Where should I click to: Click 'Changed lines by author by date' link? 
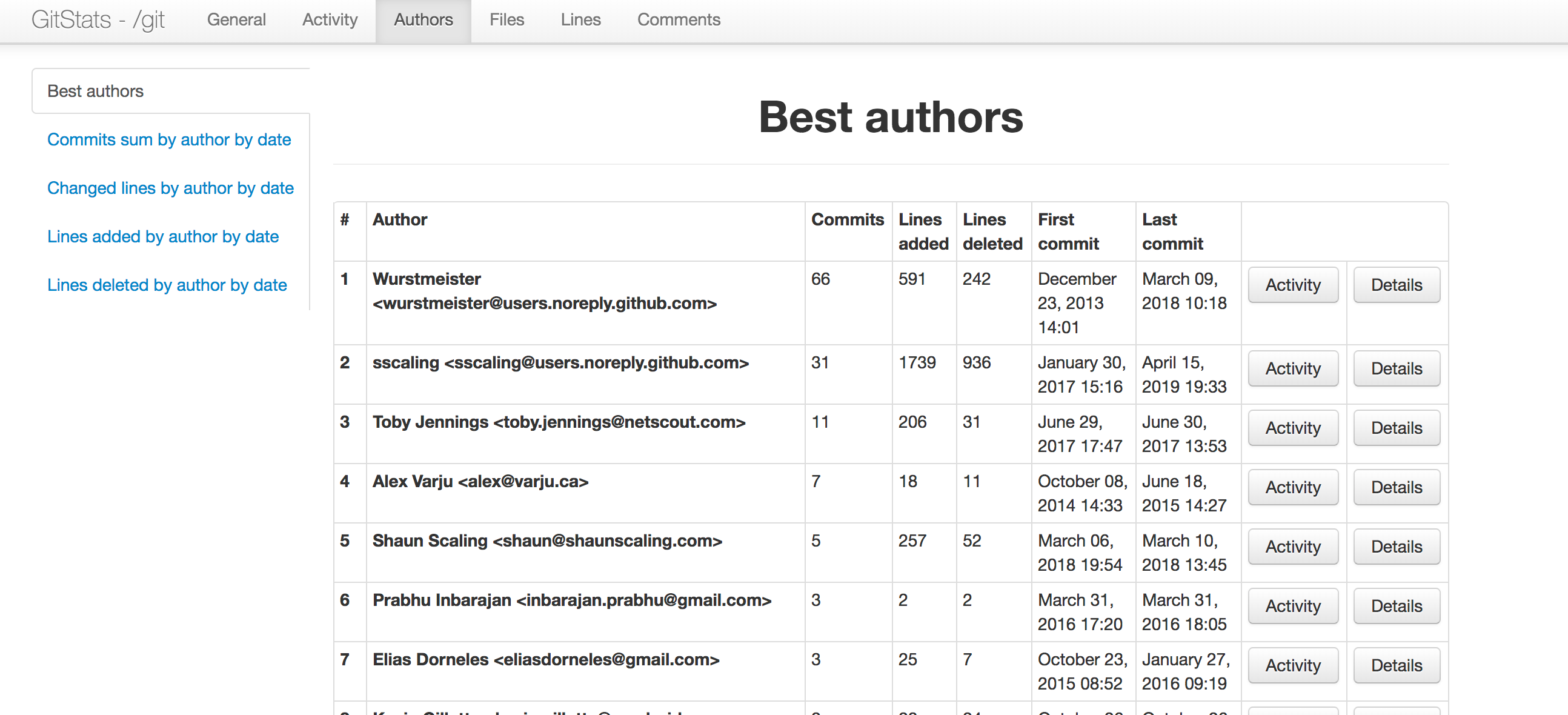click(171, 188)
